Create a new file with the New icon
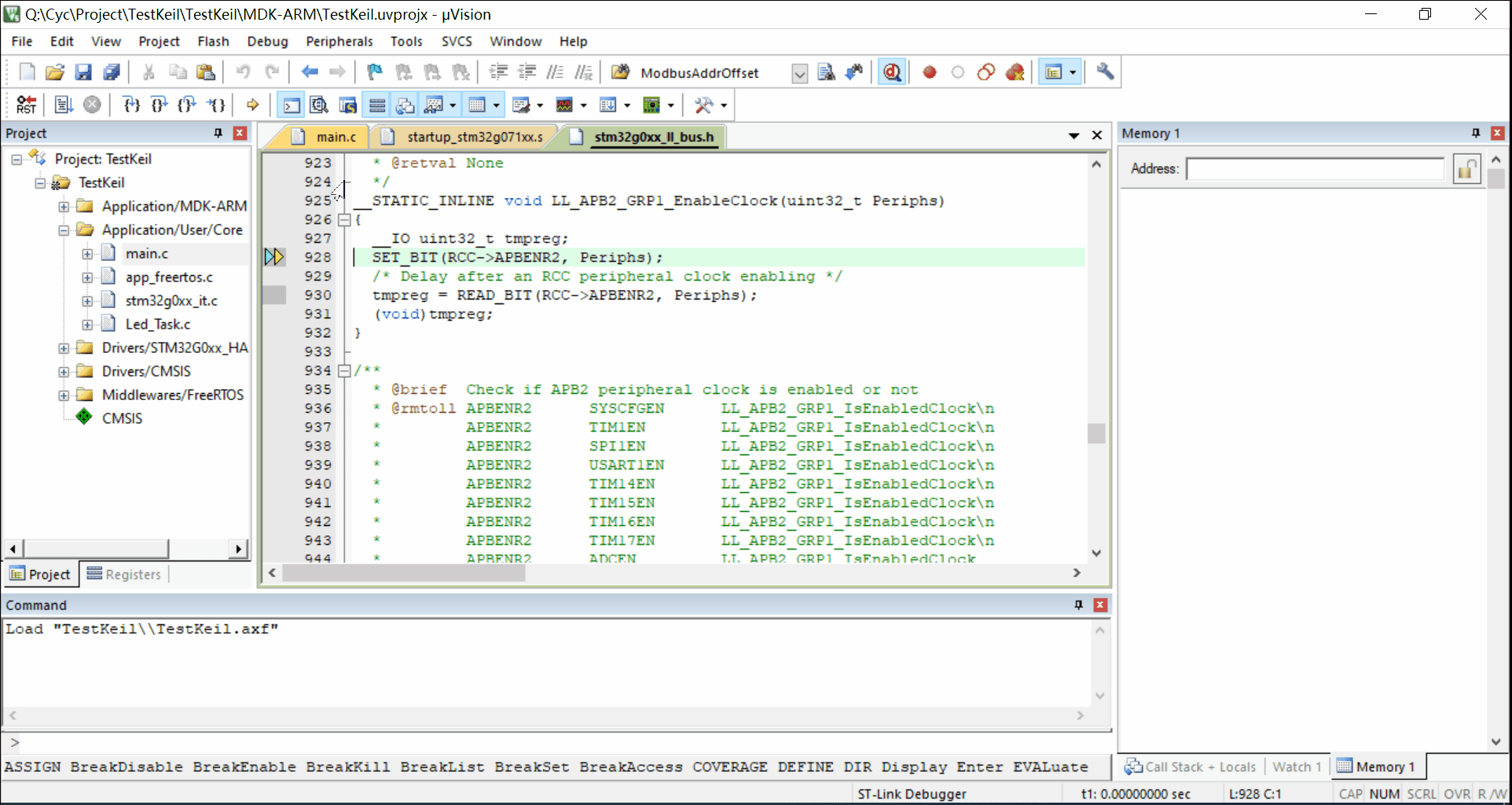The width and height of the screenshot is (1512, 805). point(27,72)
